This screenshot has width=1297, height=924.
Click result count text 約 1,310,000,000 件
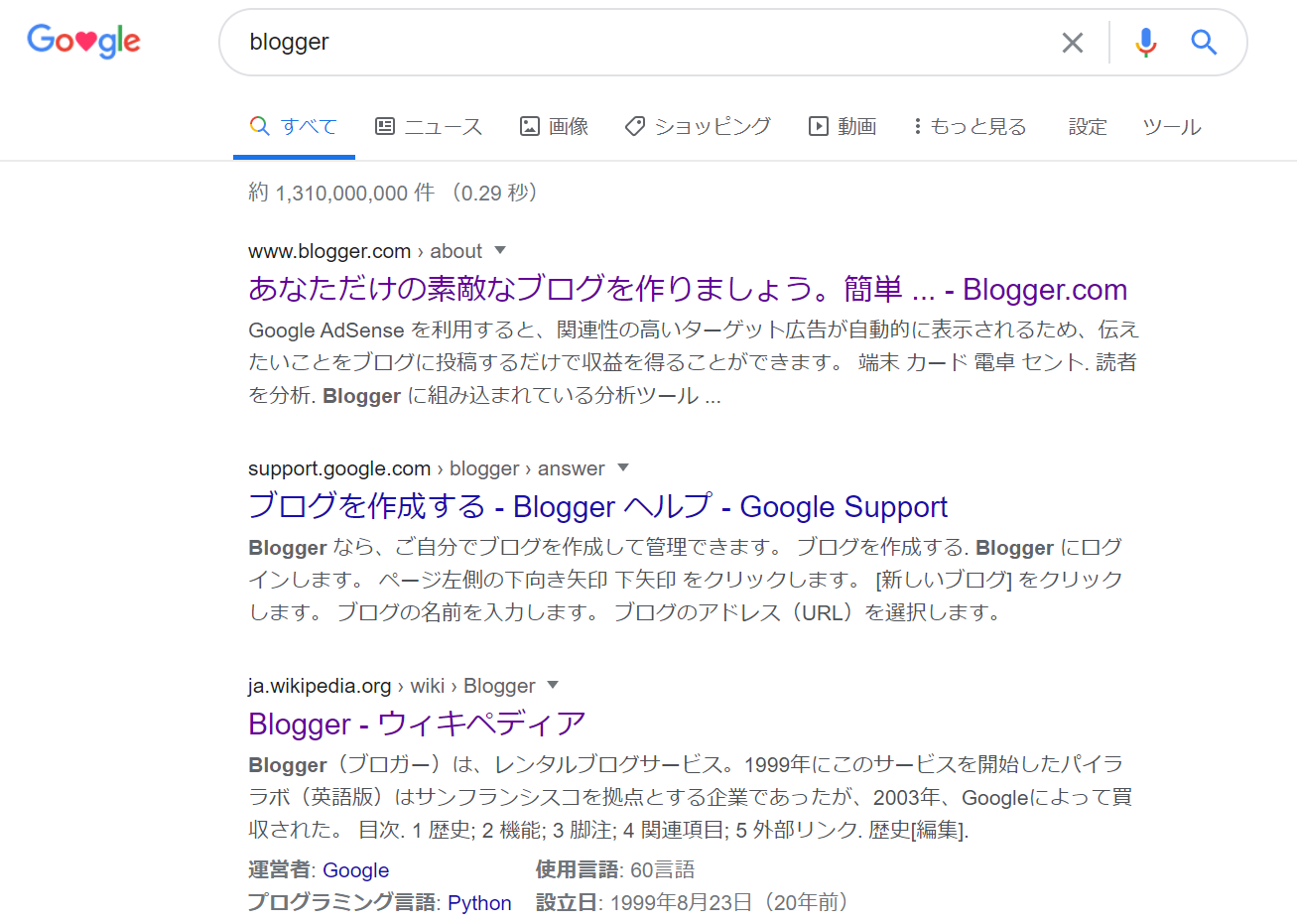point(341,193)
